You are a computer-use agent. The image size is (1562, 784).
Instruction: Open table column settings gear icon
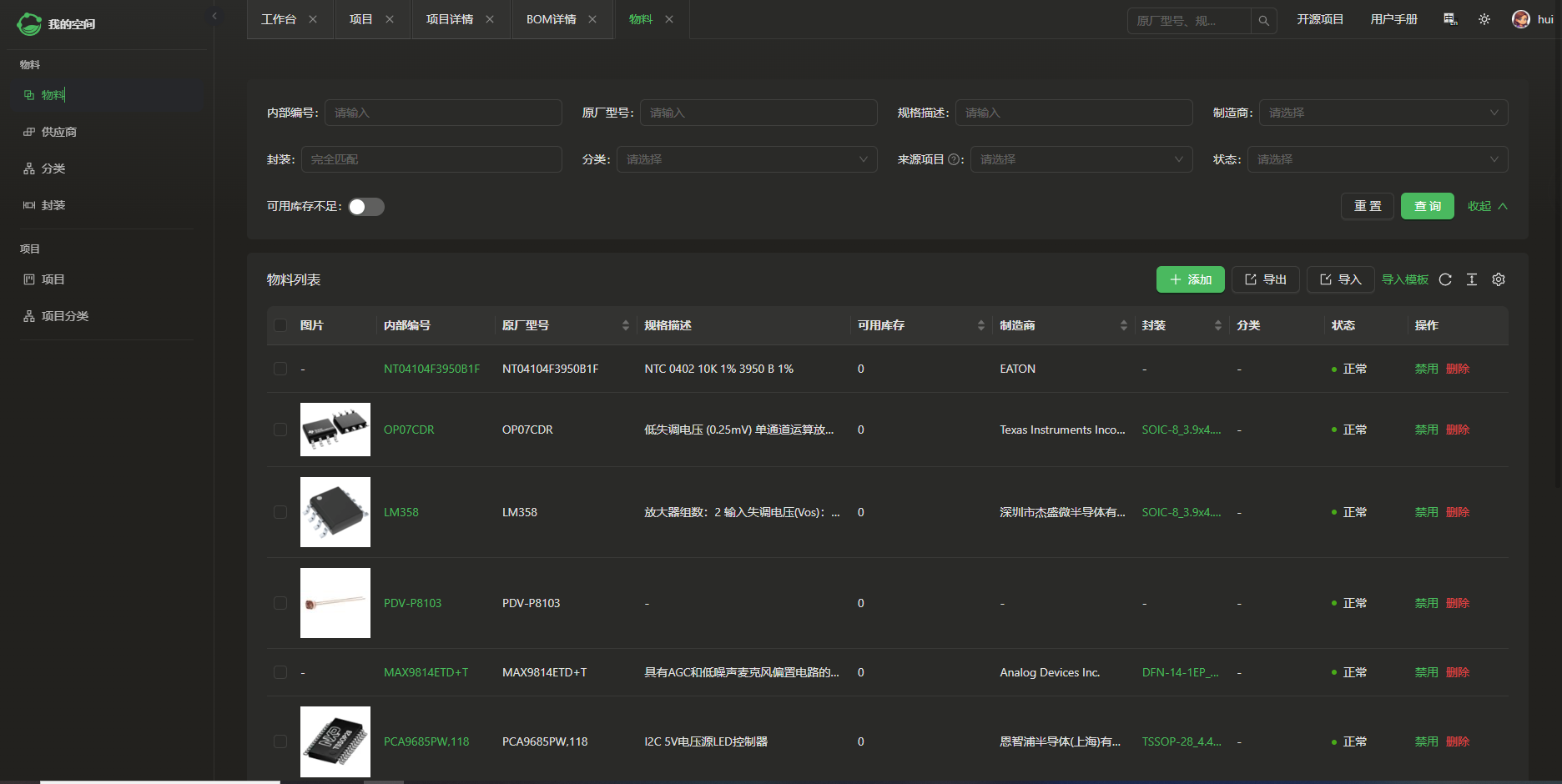click(x=1499, y=279)
